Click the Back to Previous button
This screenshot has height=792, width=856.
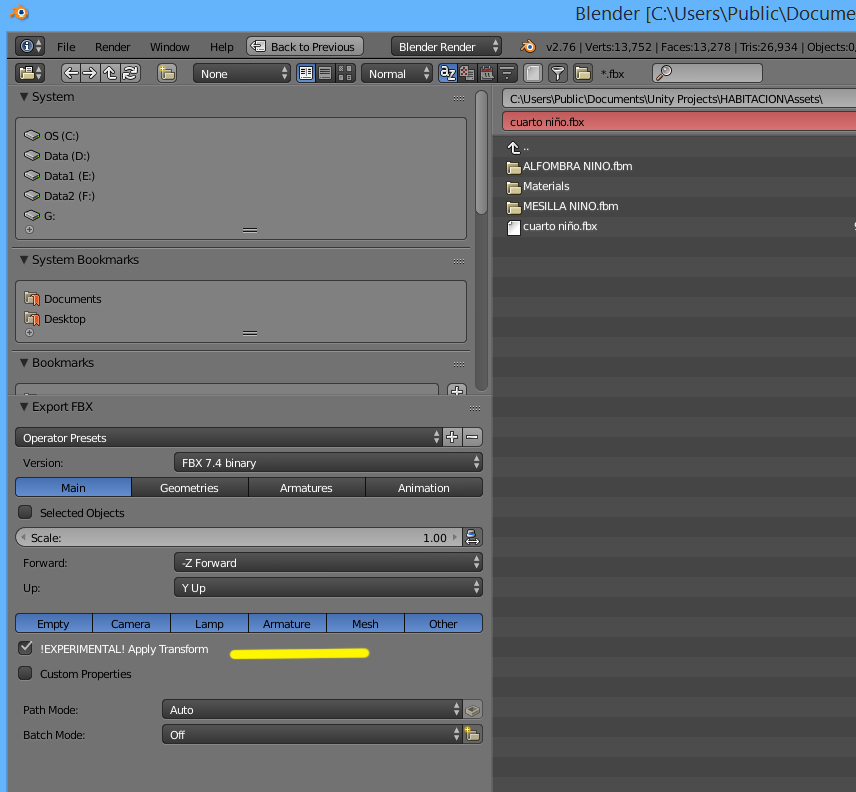tap(305, 46)
